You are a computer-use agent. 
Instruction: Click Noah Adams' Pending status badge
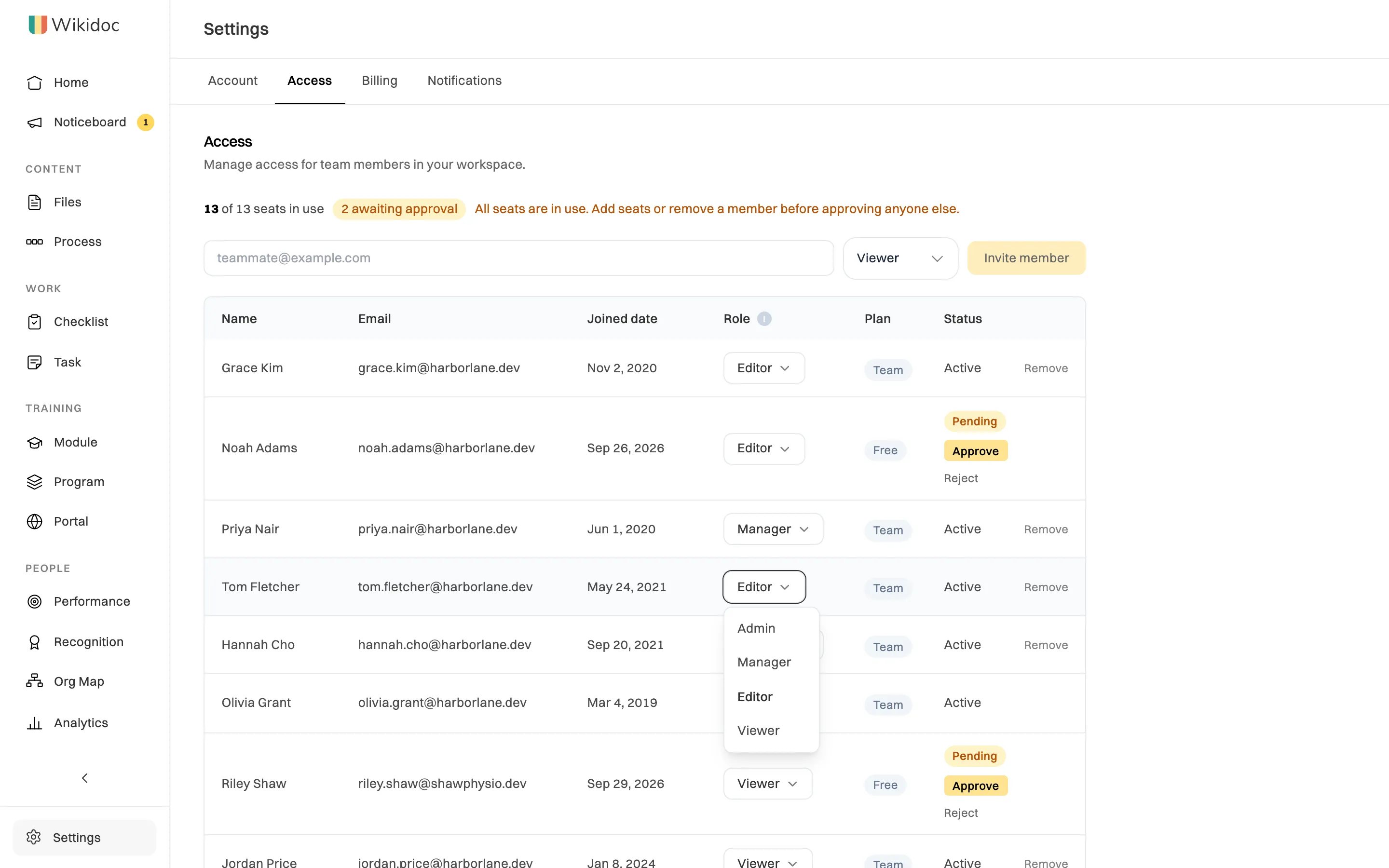pos(974,421)
